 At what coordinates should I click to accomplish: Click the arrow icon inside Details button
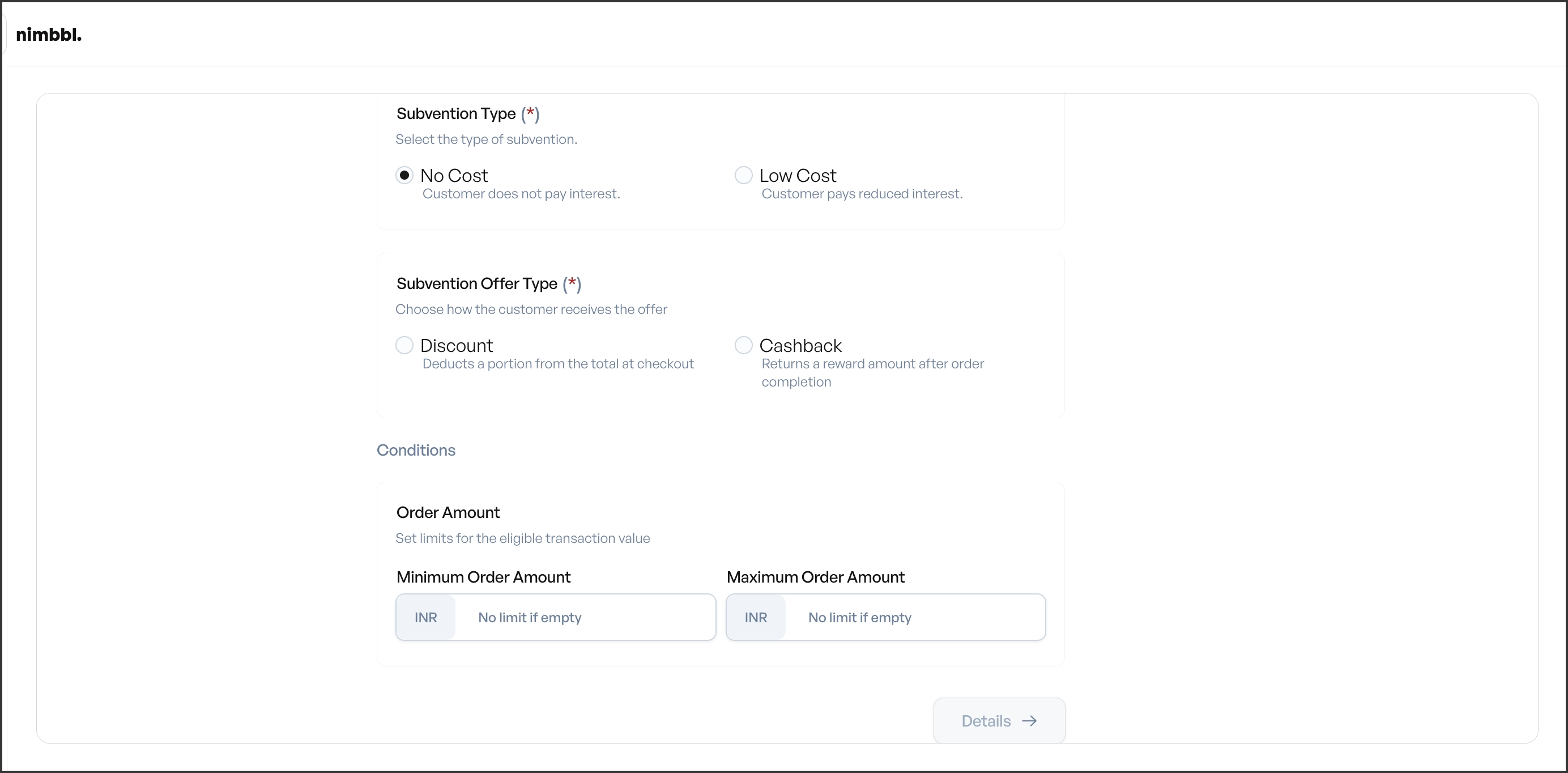coord(1030,721)
